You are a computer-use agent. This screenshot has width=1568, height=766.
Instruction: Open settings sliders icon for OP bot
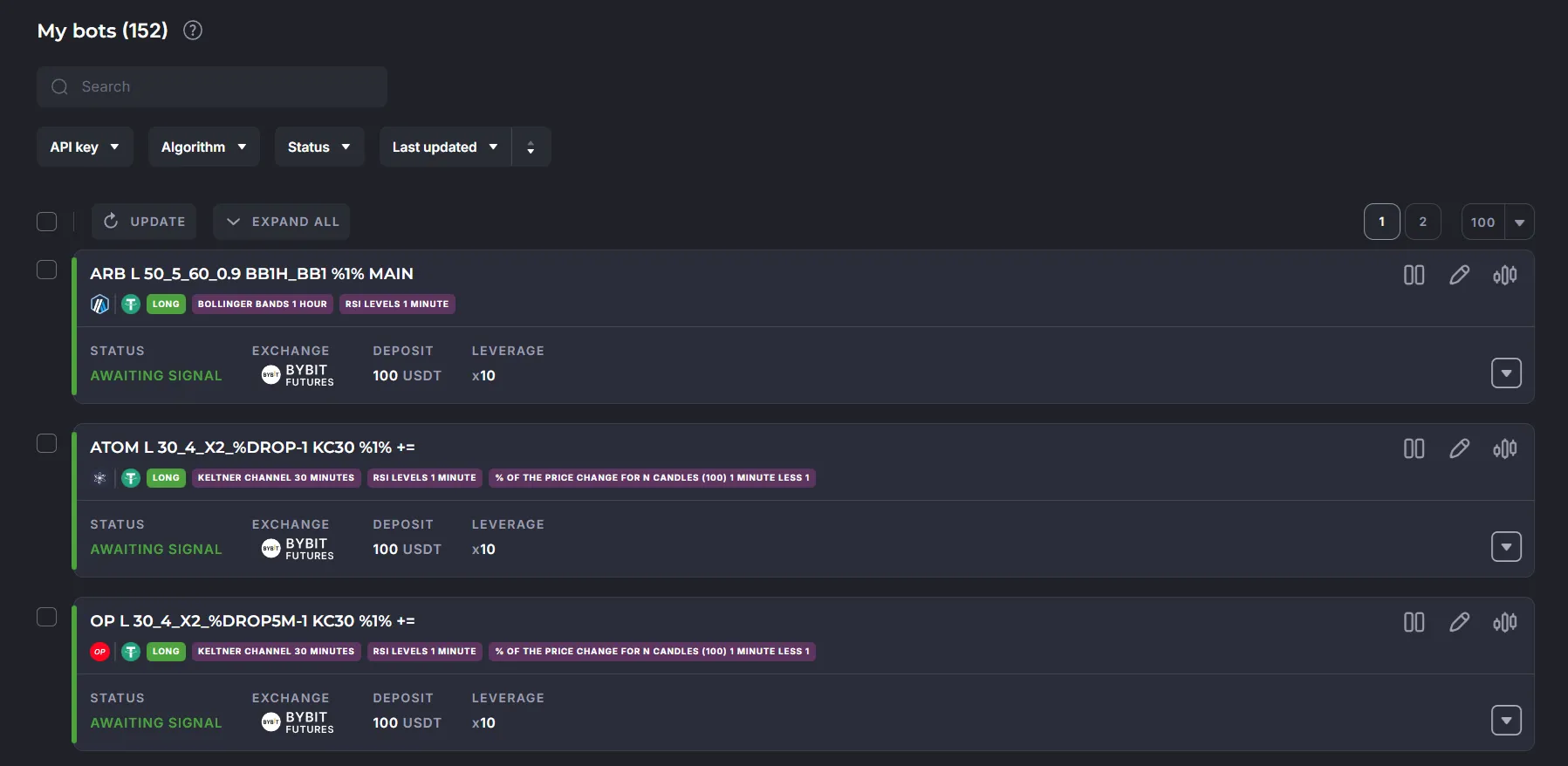1504,622
